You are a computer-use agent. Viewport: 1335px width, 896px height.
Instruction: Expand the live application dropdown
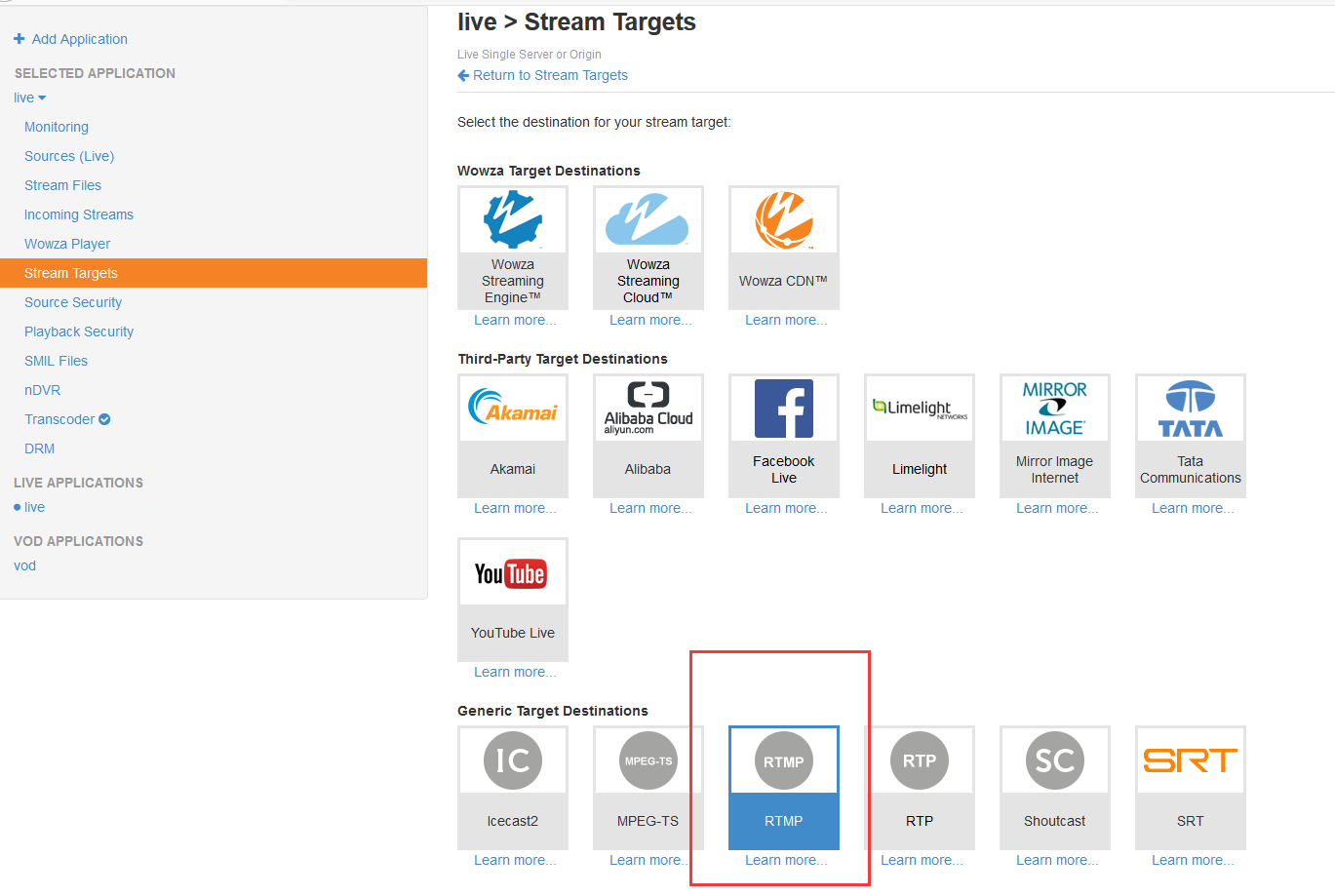30,97
